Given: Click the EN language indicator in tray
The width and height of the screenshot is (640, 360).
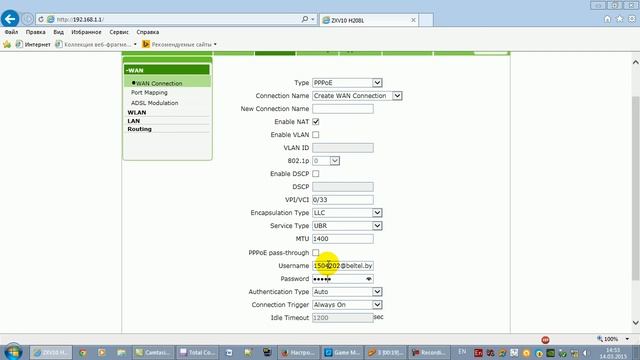Looking at the screenshot, I should point(462,351).
